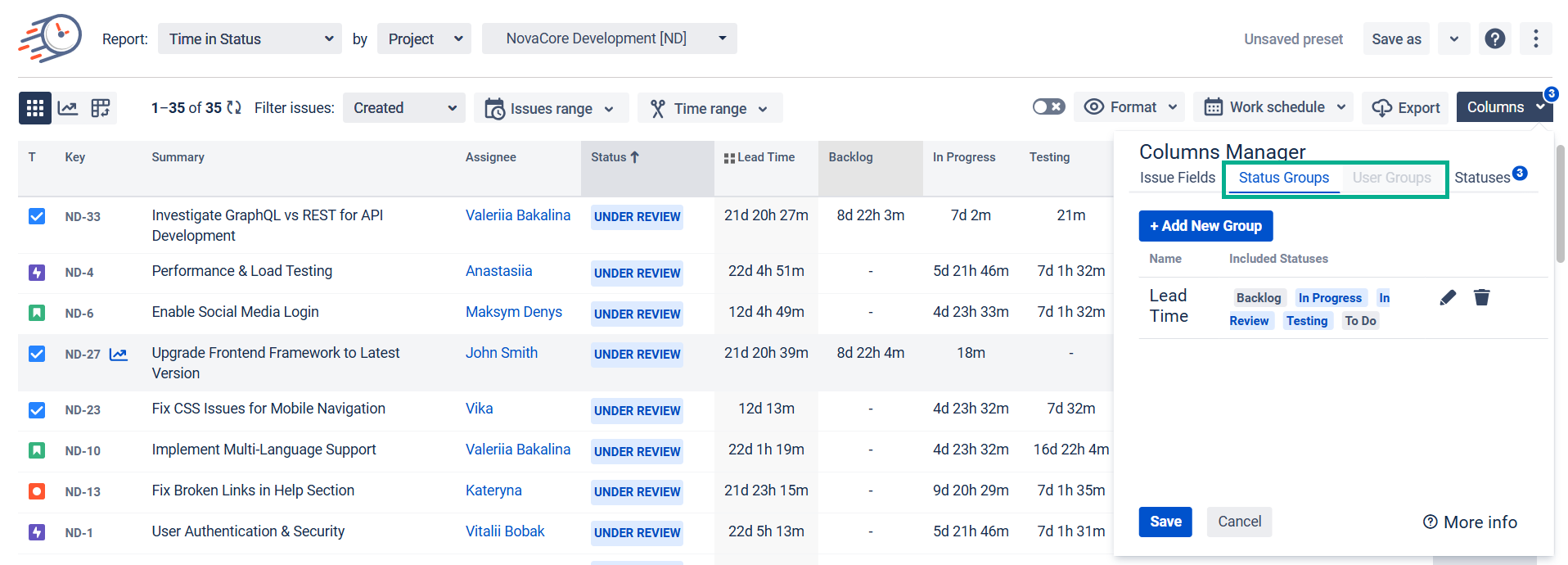The height and width of the screenshot is (565, 1568).
Task: Open the three-dot more options menu
Action: [1535, 38]
